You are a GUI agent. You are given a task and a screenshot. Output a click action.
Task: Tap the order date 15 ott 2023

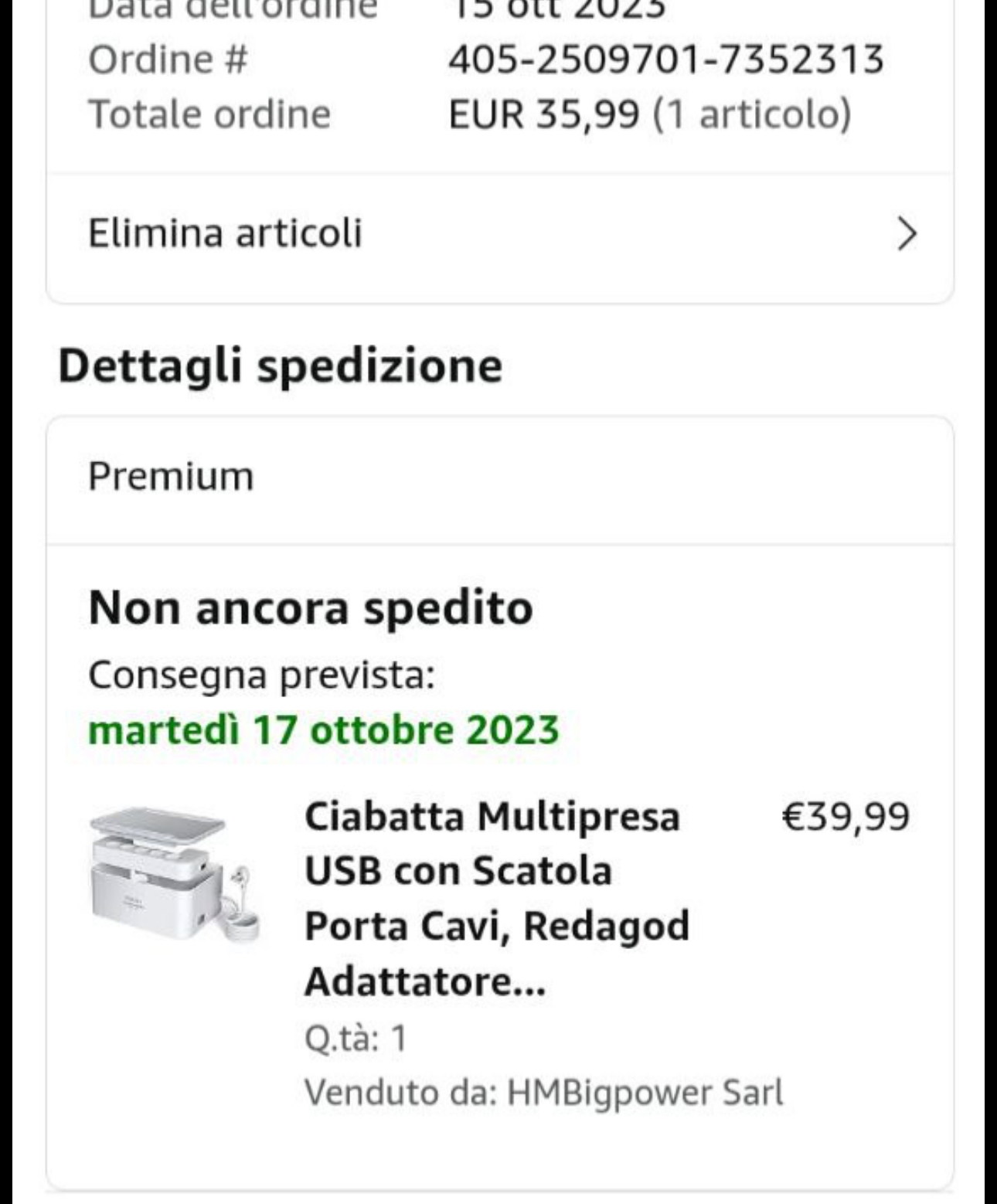click(x=556, y=9)
